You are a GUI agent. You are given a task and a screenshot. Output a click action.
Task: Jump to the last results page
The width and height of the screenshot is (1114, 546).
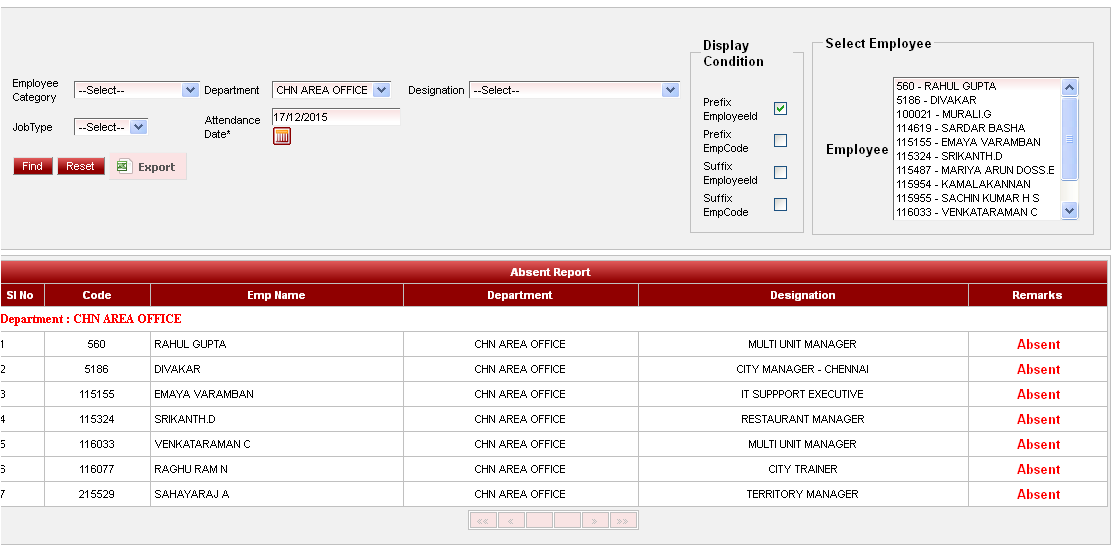tap(623, 521)
